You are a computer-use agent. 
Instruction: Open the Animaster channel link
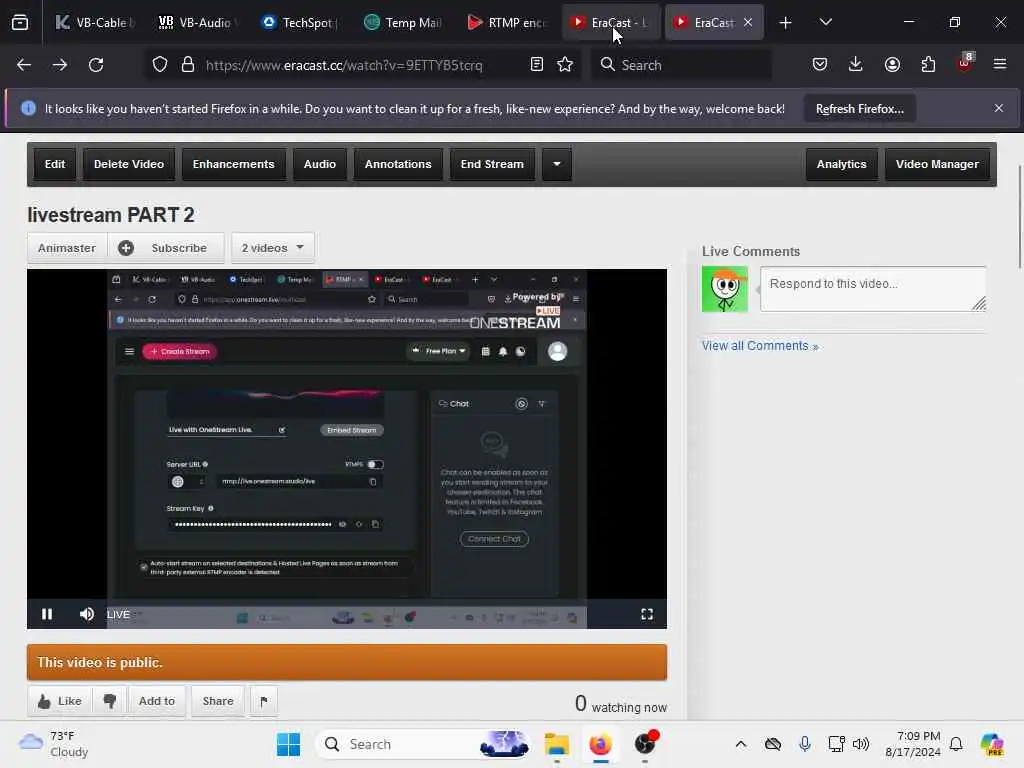point(67,248)
